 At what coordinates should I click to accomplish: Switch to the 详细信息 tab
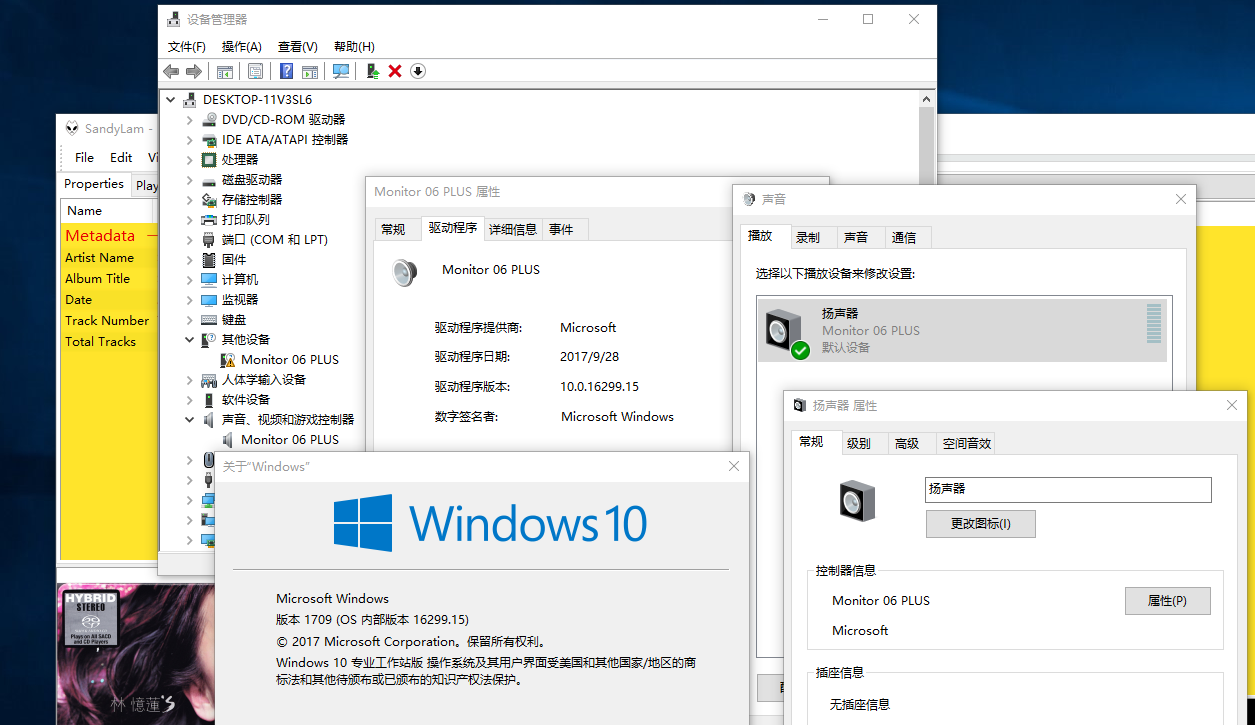coord(513,230)
